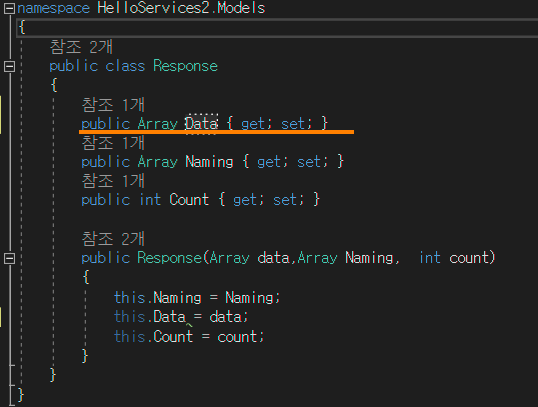Screen dimensions: 538x407
Task: Open references above the Response constructor
Action: click(x=113, y=239)
